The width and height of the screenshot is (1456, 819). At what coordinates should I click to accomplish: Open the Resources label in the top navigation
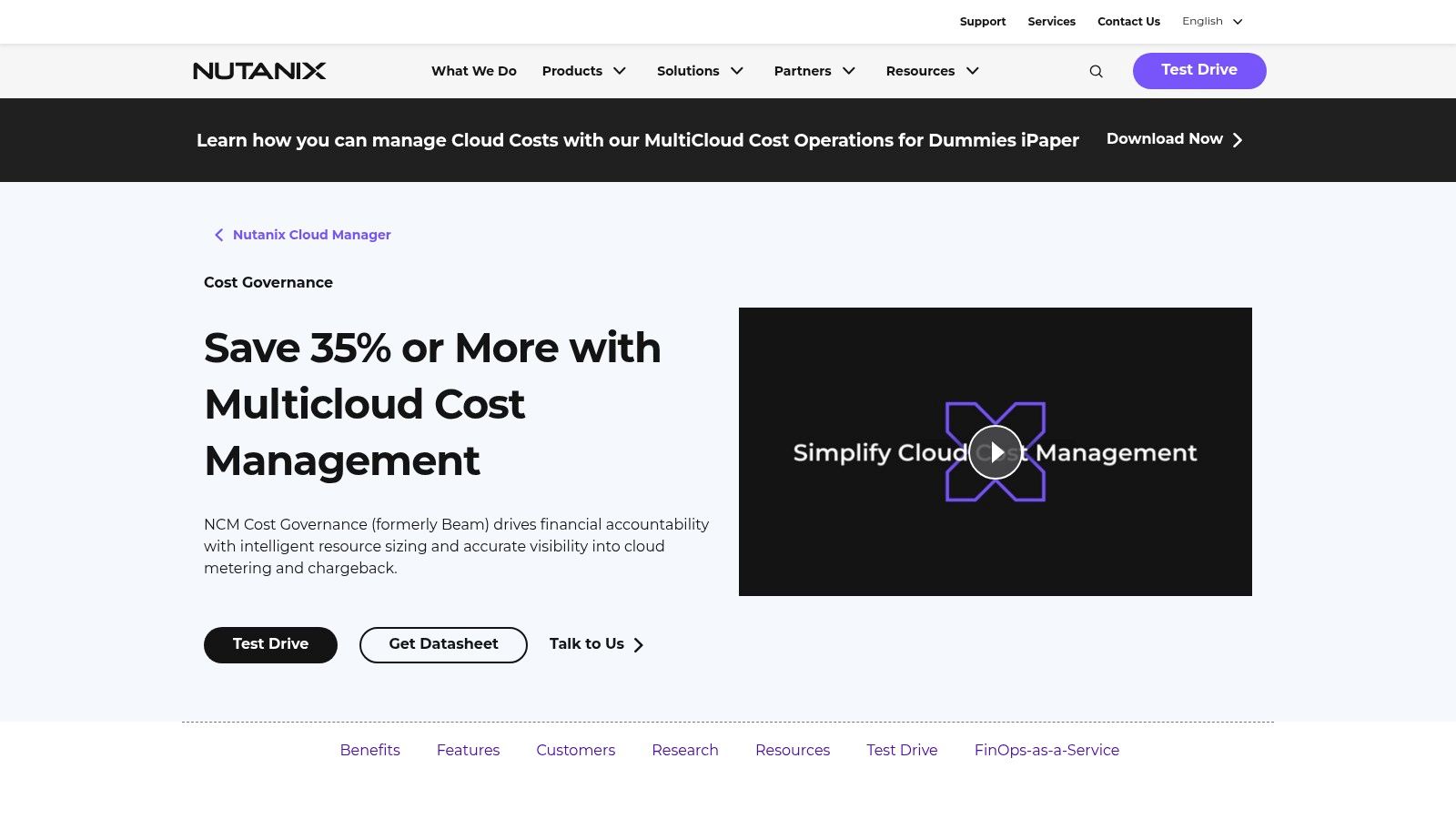click(x=920, y=71)
